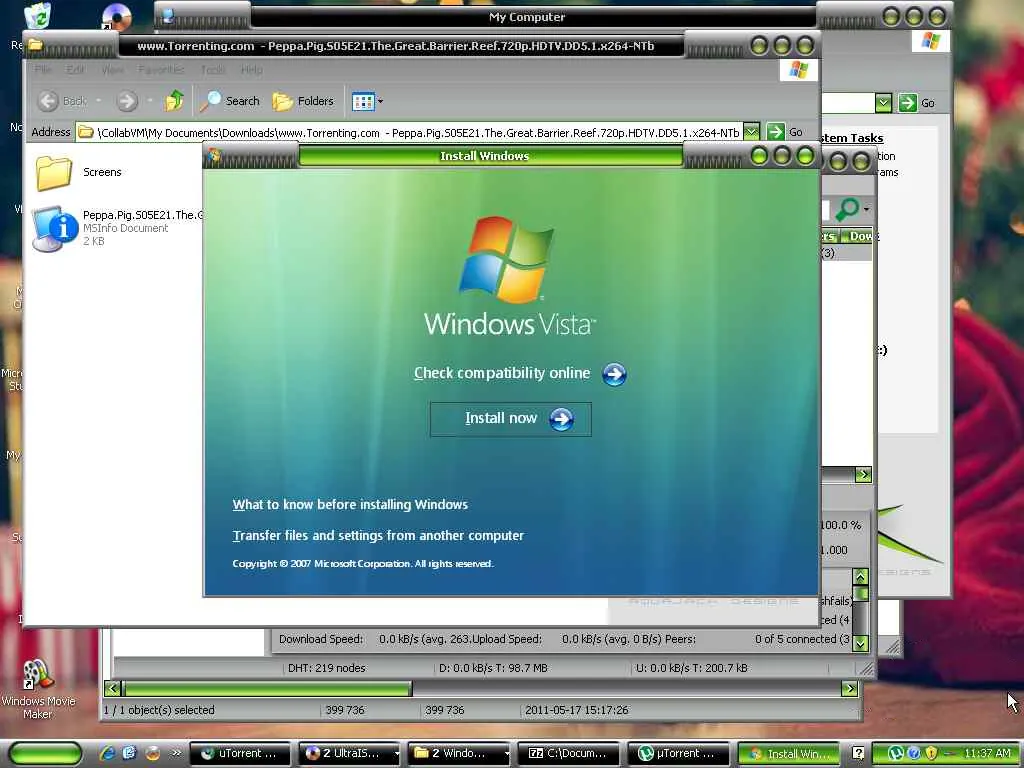Expand the Explorer address bar dropdown

click(x=752, y=132)
